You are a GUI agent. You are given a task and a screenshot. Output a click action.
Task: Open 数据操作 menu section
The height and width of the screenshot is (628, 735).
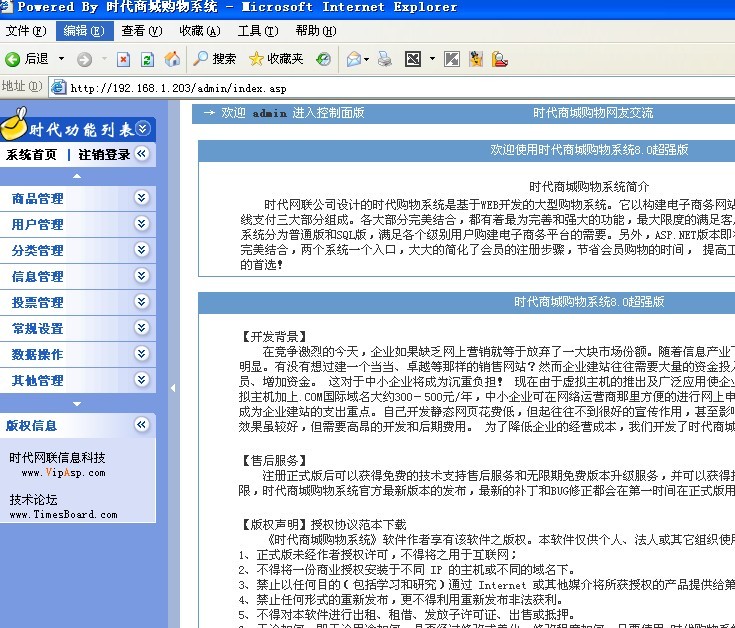coord(38,355)
